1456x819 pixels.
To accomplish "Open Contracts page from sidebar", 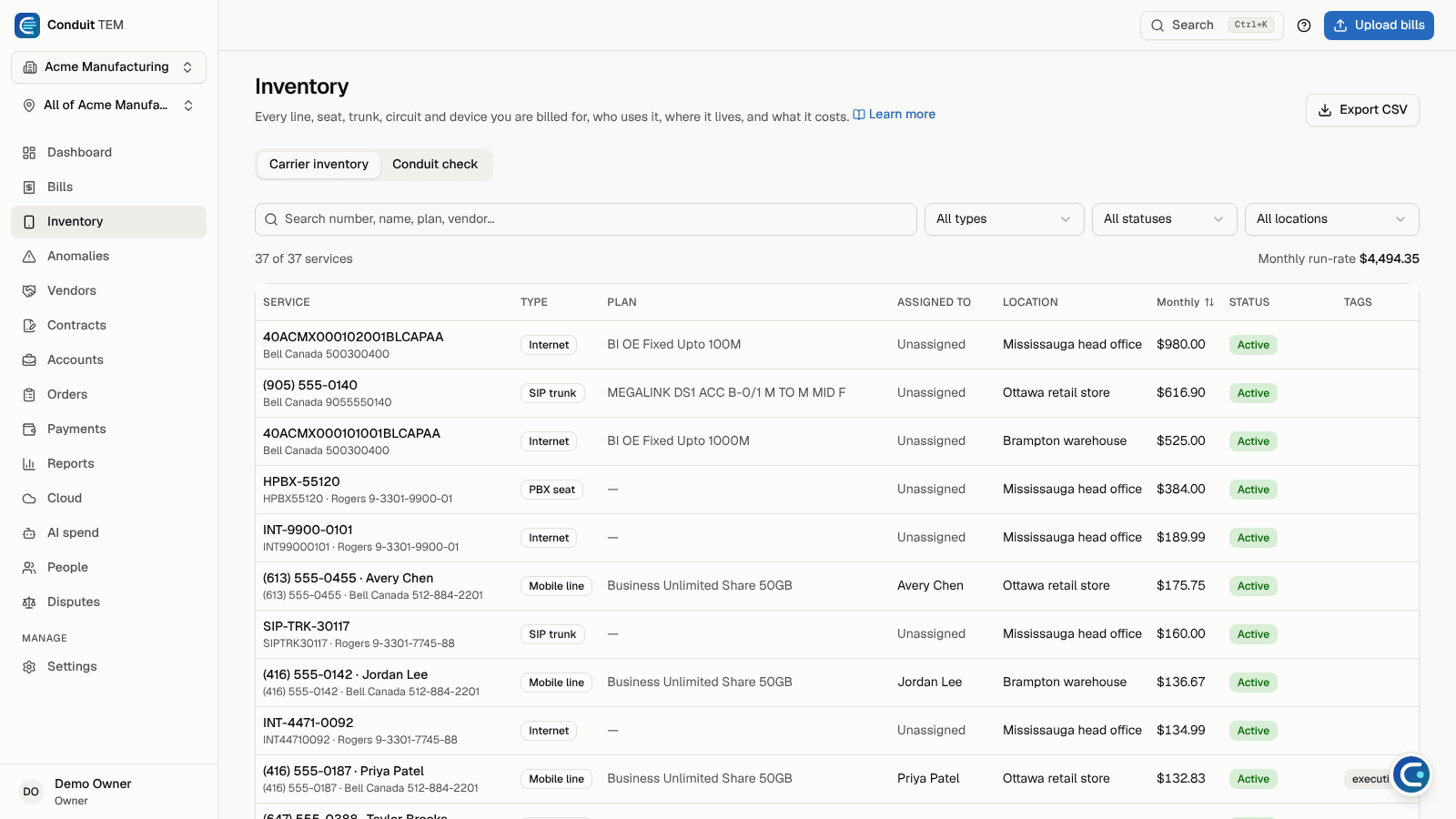I will [108, 326].
